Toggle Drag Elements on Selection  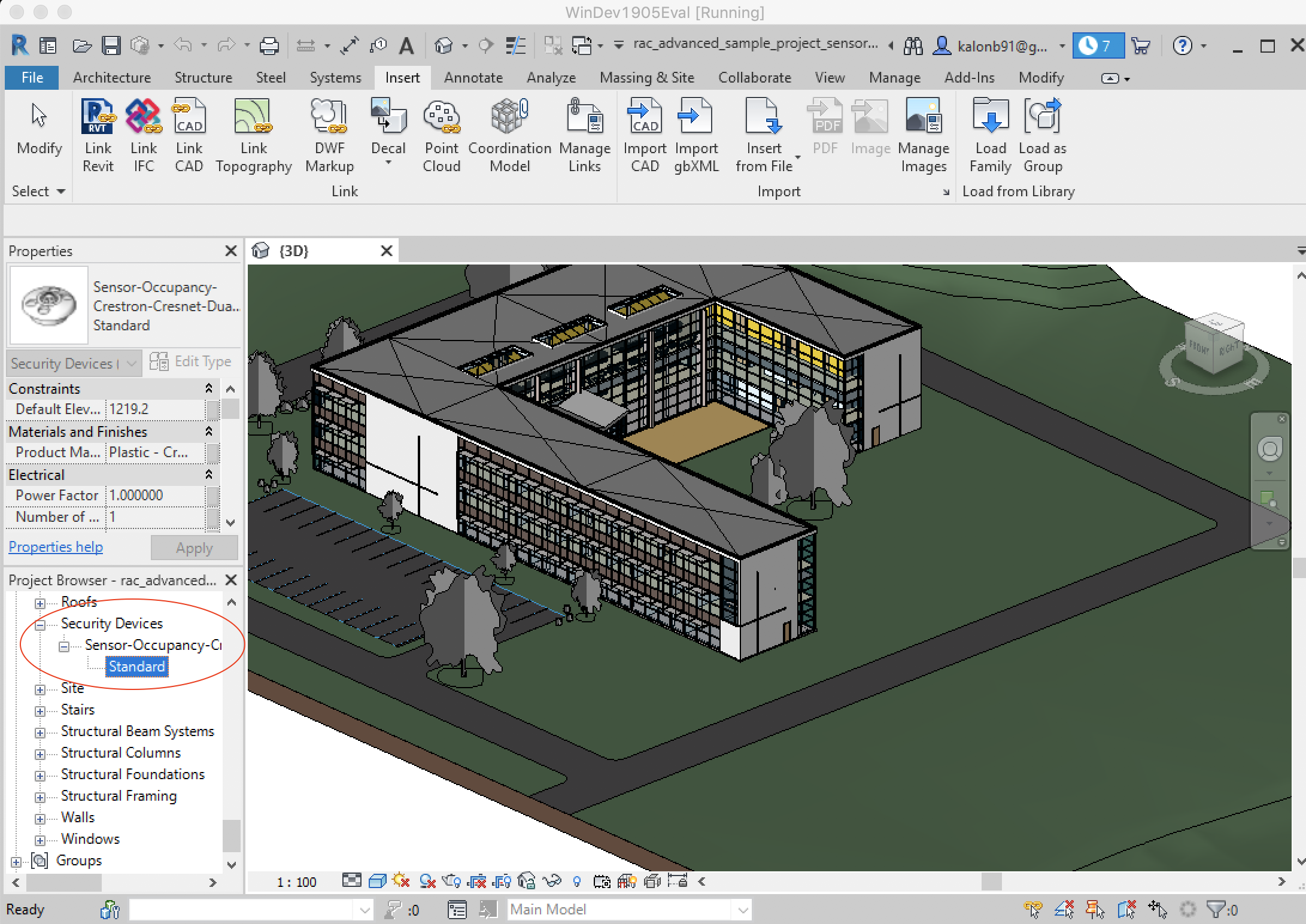pos(1157,910)
